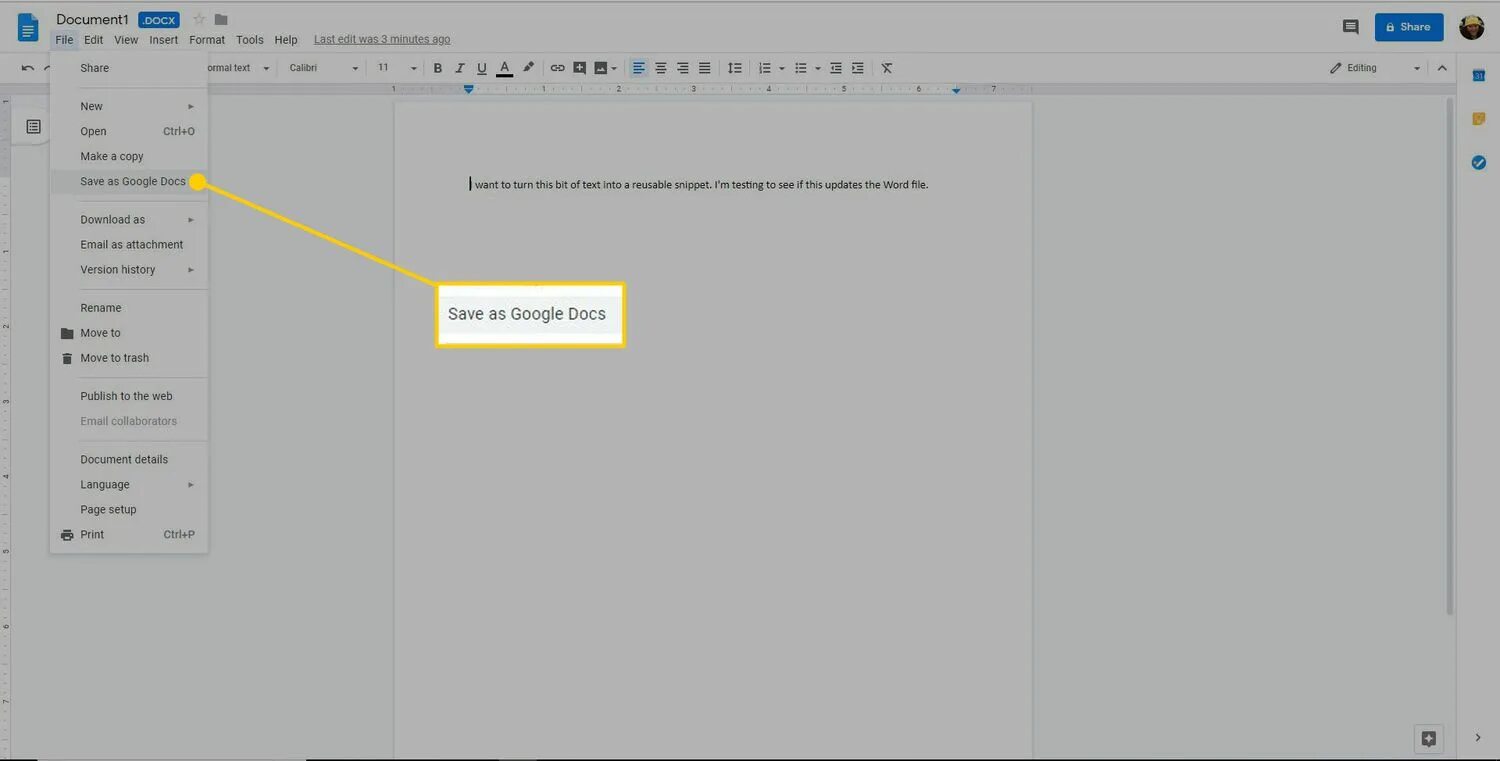Click the .DOCX badge beside title
The height and width of the screenshot is (761, 1500).
(160, 20)
